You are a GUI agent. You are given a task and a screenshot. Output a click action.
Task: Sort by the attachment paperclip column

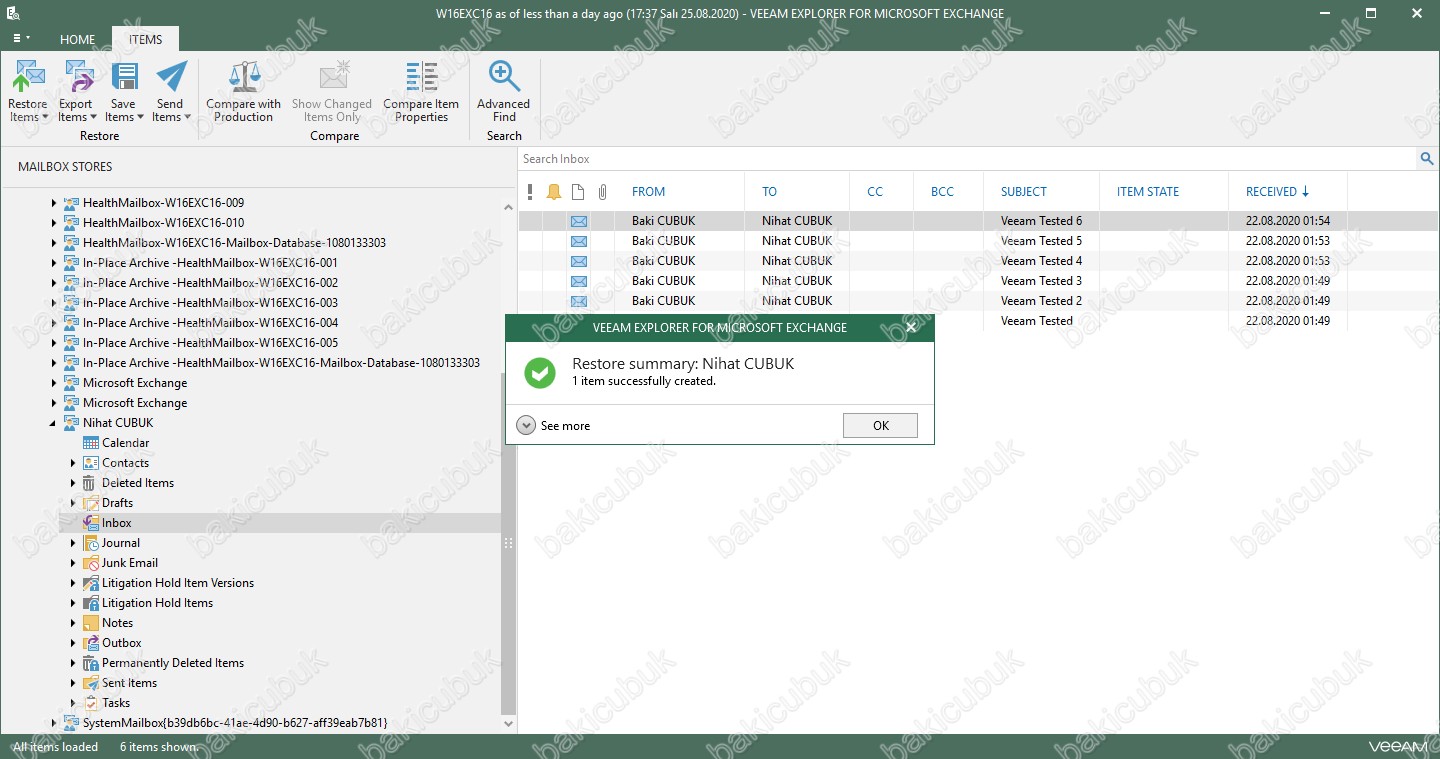tap(602, 192)
